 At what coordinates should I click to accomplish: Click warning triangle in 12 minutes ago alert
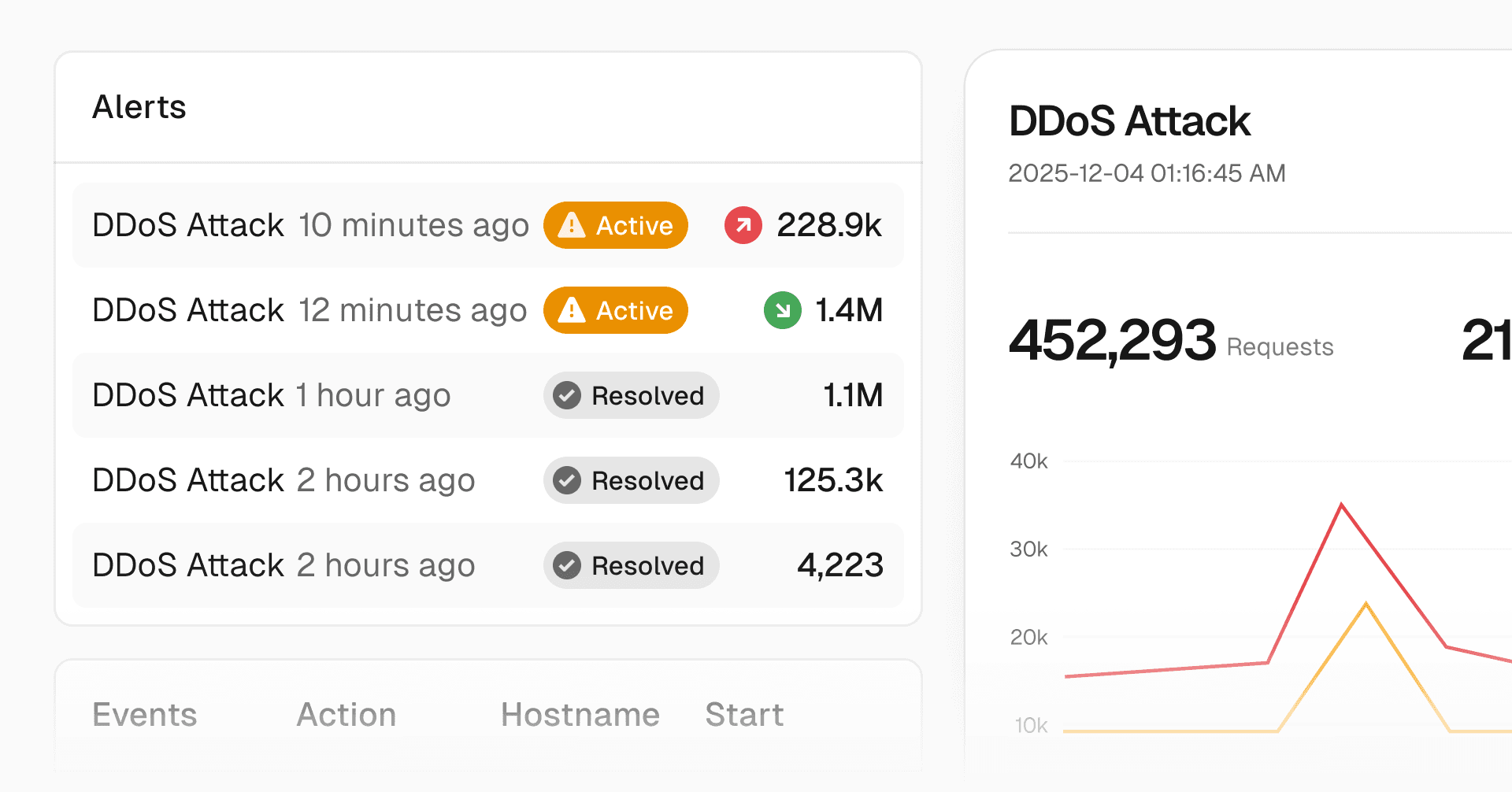[x=571, y=311]
